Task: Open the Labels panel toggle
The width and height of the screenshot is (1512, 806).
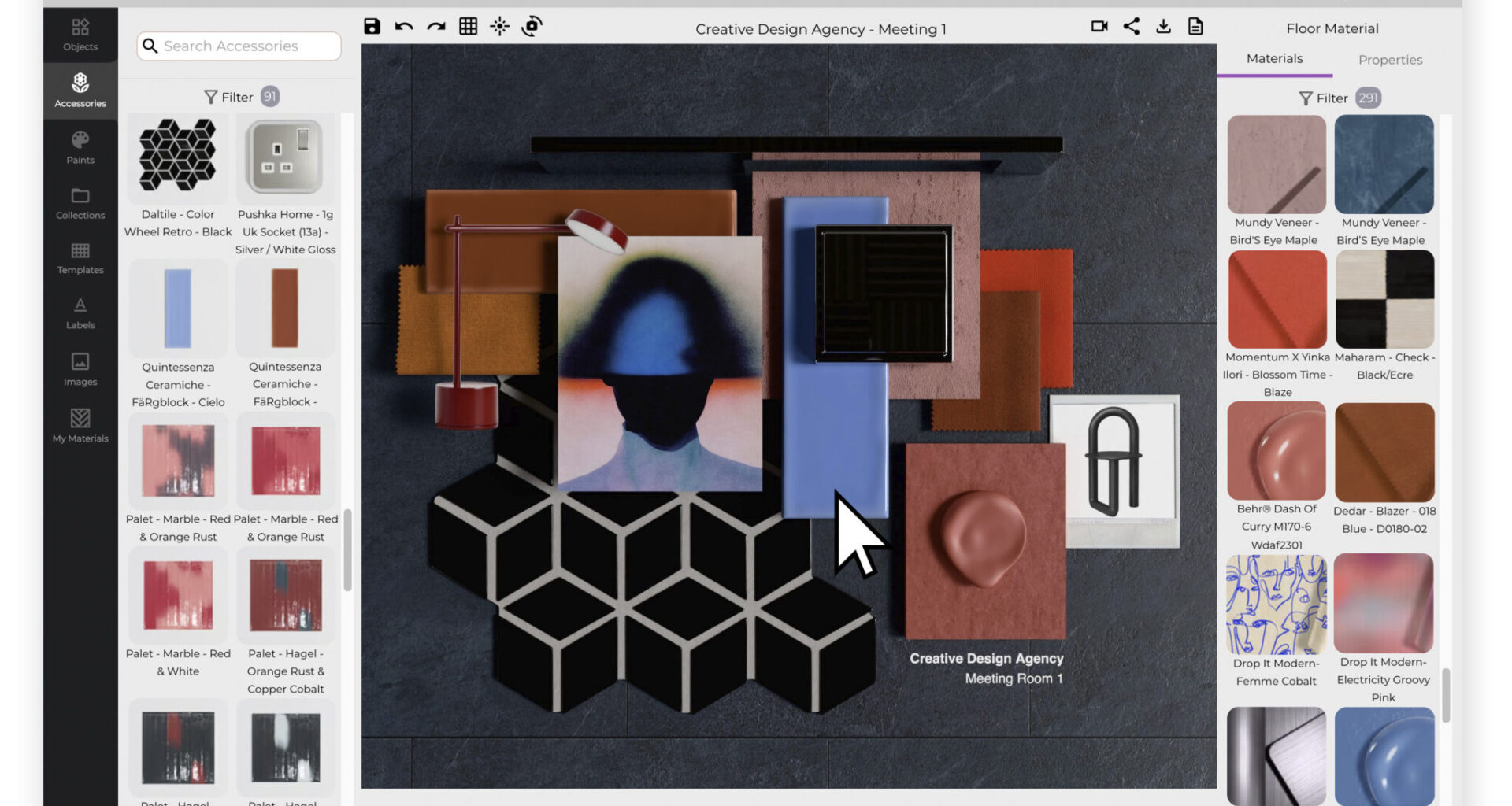Action: pyautogui.click(x=80, y=312)
